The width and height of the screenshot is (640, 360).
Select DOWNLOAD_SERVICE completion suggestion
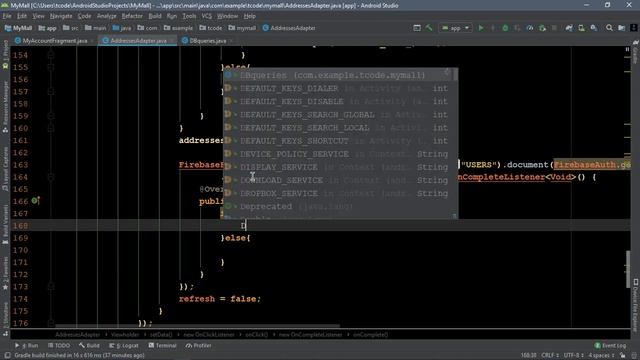point(338,180)
